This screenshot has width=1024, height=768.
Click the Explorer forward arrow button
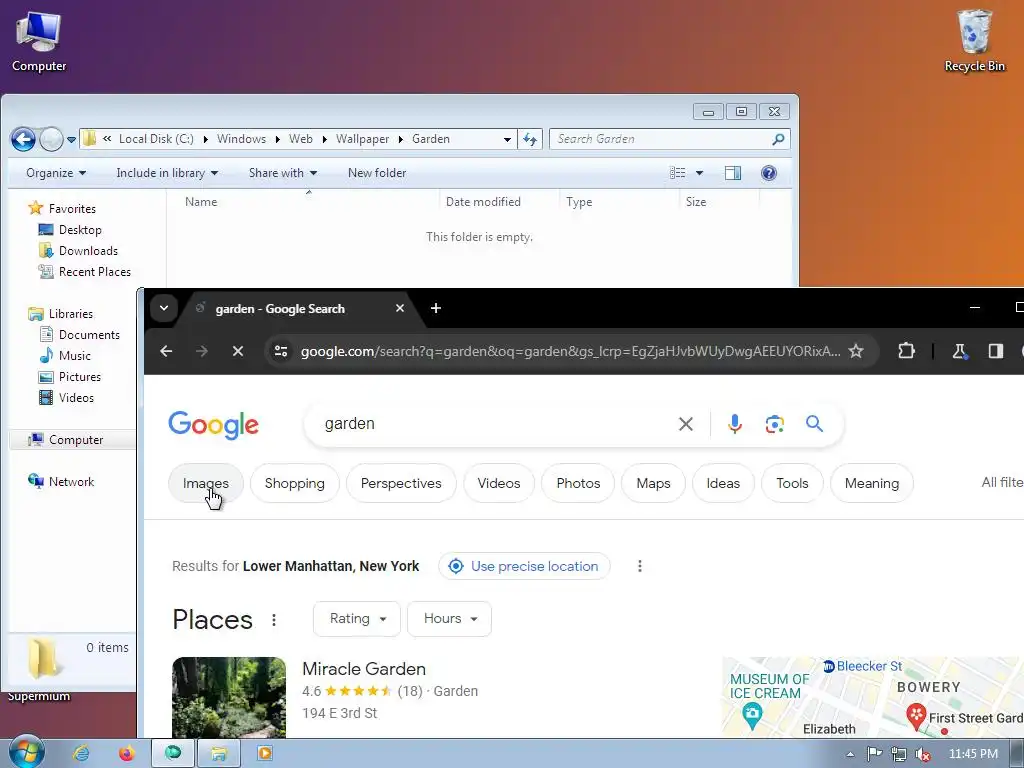click(51, 139)
